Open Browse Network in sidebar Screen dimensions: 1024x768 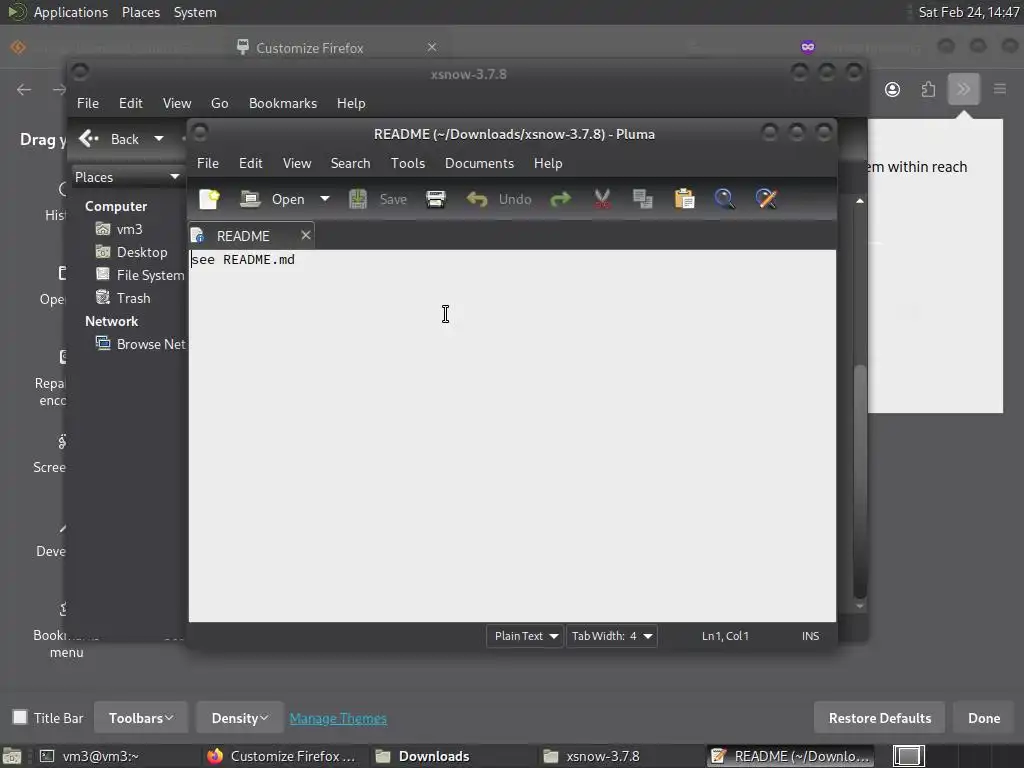click(x=140, y=344)
